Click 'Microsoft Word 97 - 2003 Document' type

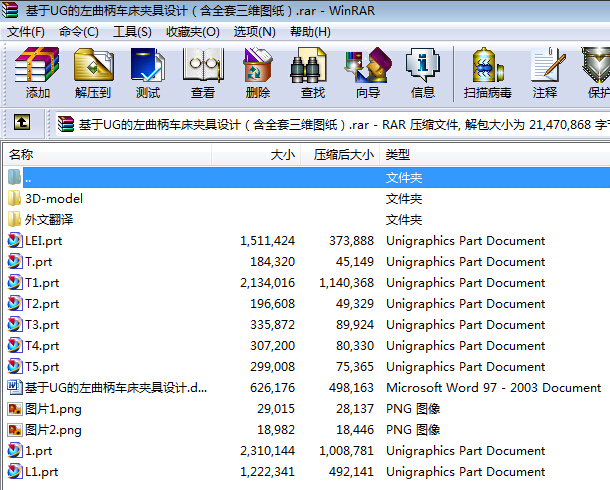(494, 388)
